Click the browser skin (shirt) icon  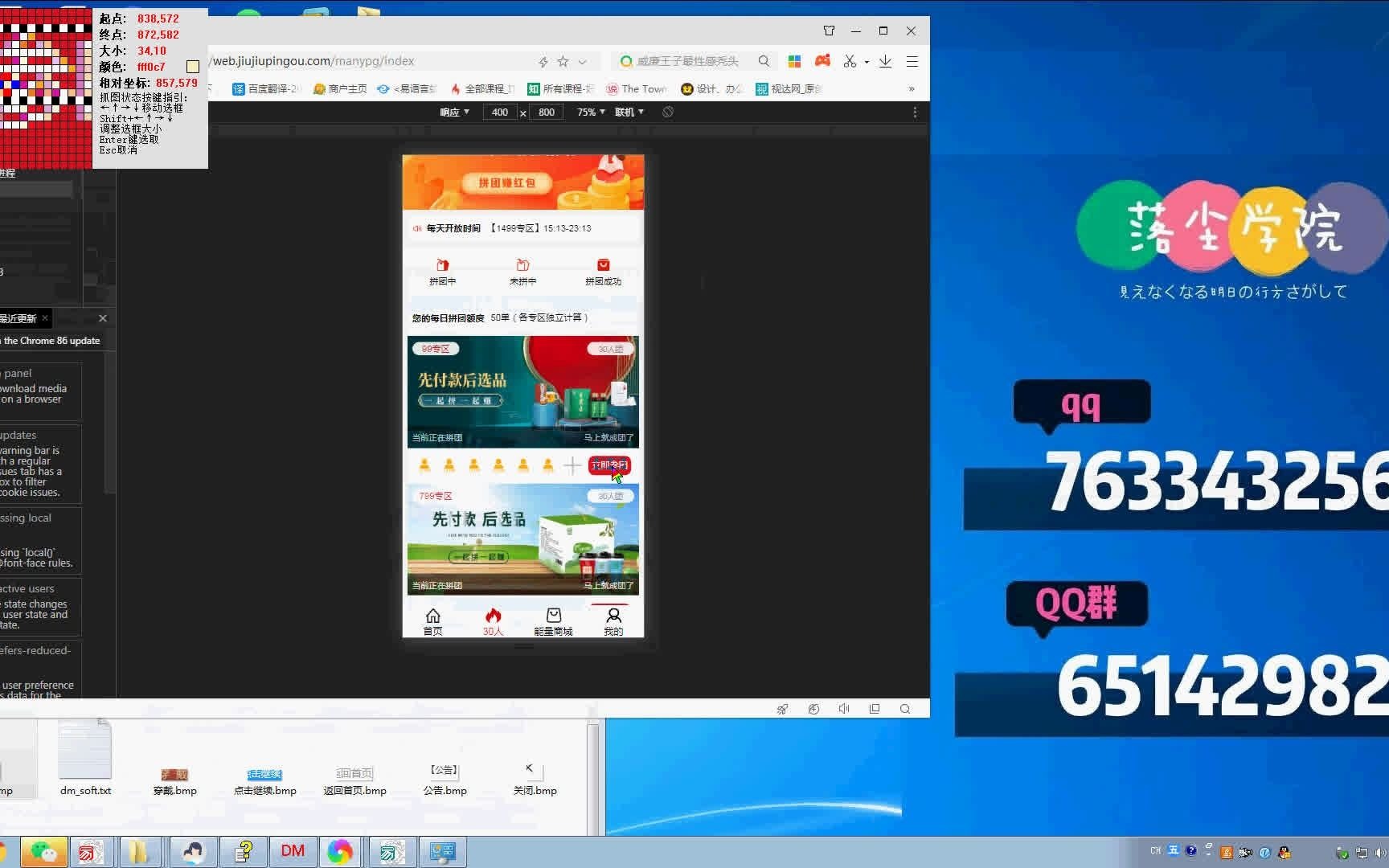click(829, 31)
